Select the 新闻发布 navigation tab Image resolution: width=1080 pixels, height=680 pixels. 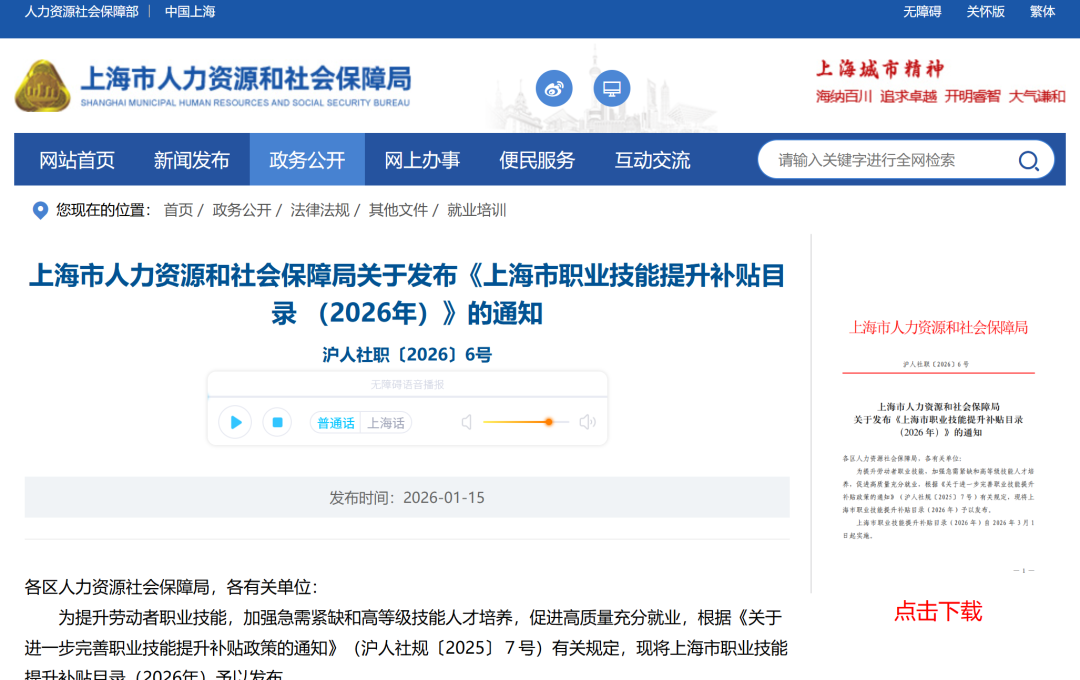tap(190, 160)
